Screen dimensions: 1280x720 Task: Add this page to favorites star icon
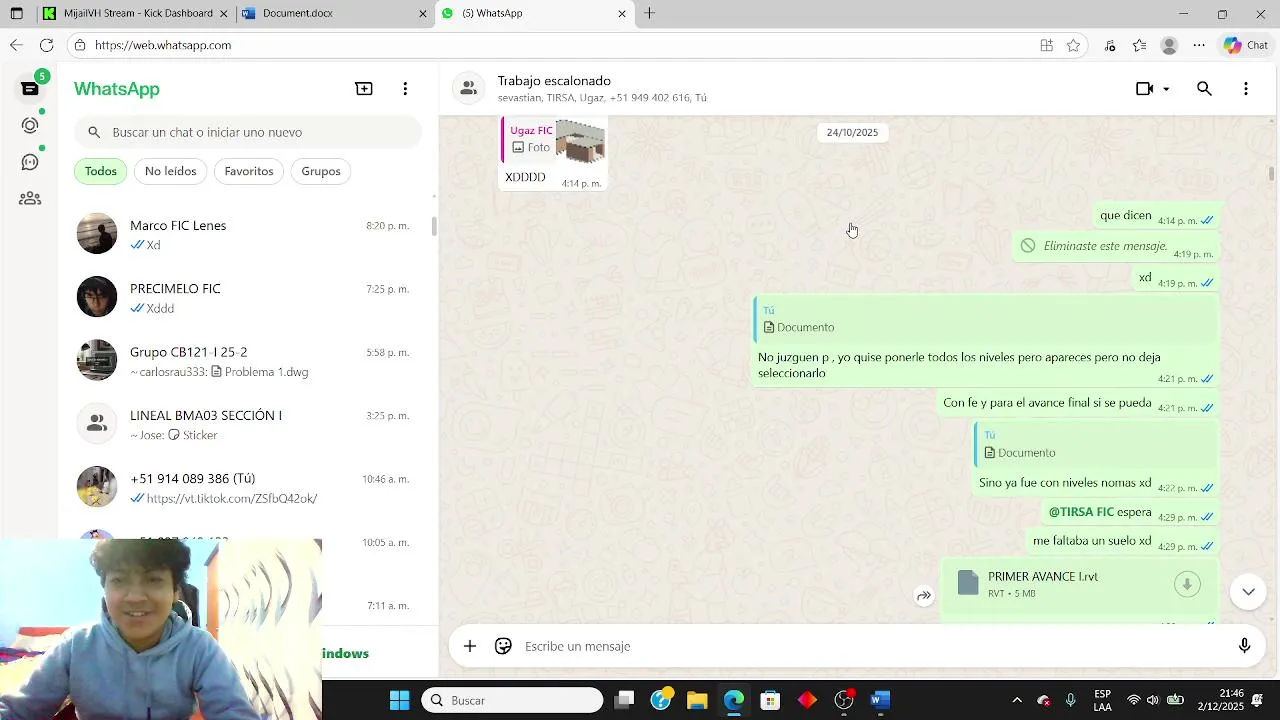pyautogui.click(x=1073, y=45)
